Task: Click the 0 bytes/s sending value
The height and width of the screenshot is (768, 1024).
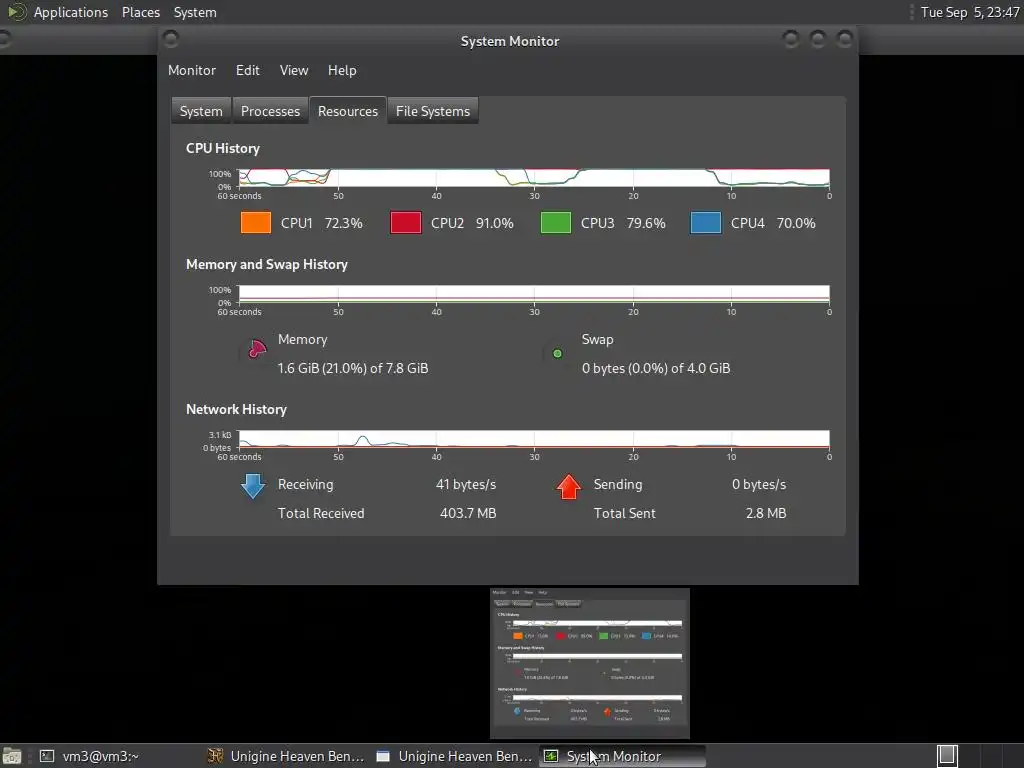Action: click(x=758, y=485)
